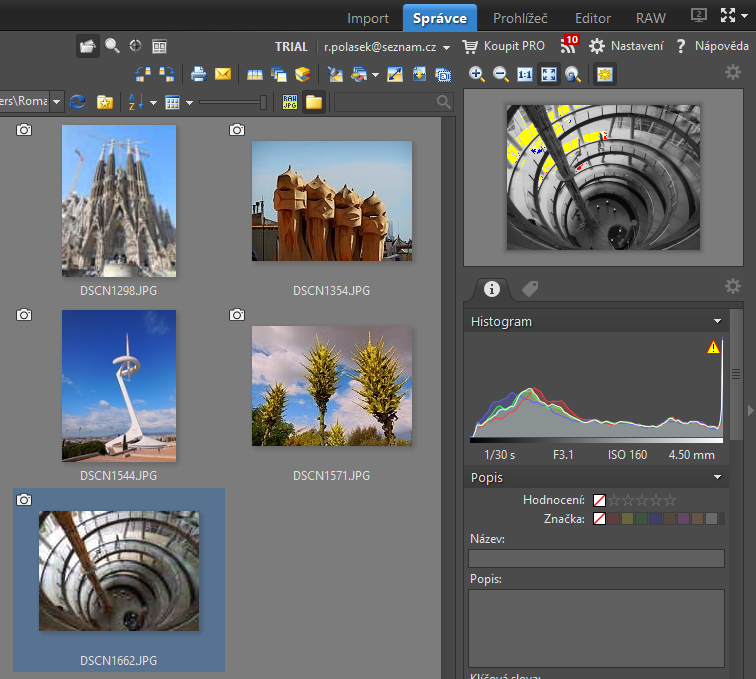Toggle RAW JPG pairing button
Image resolution: width=756 pixels, height=679 pixels.
[x=290, y=102]
